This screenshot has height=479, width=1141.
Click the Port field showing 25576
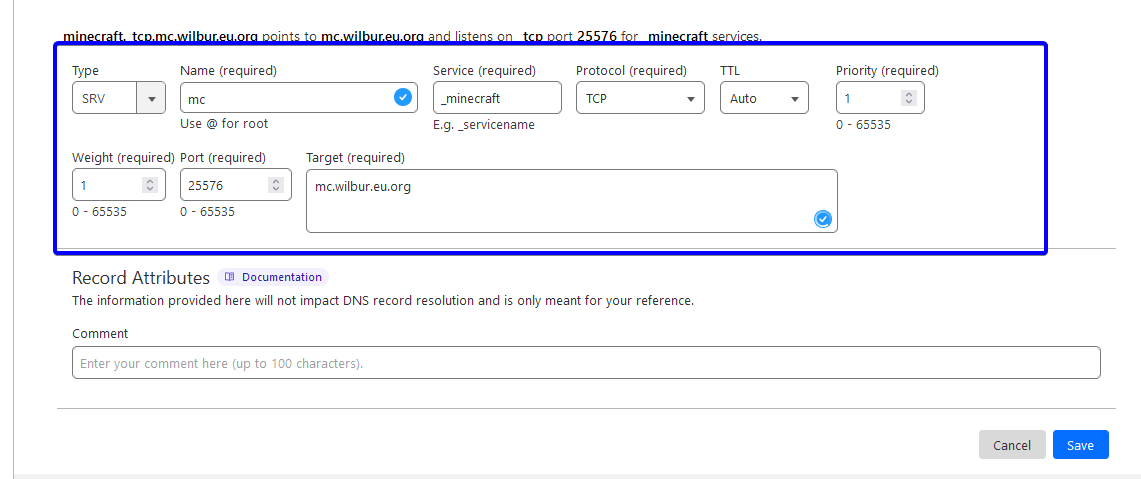224,185
